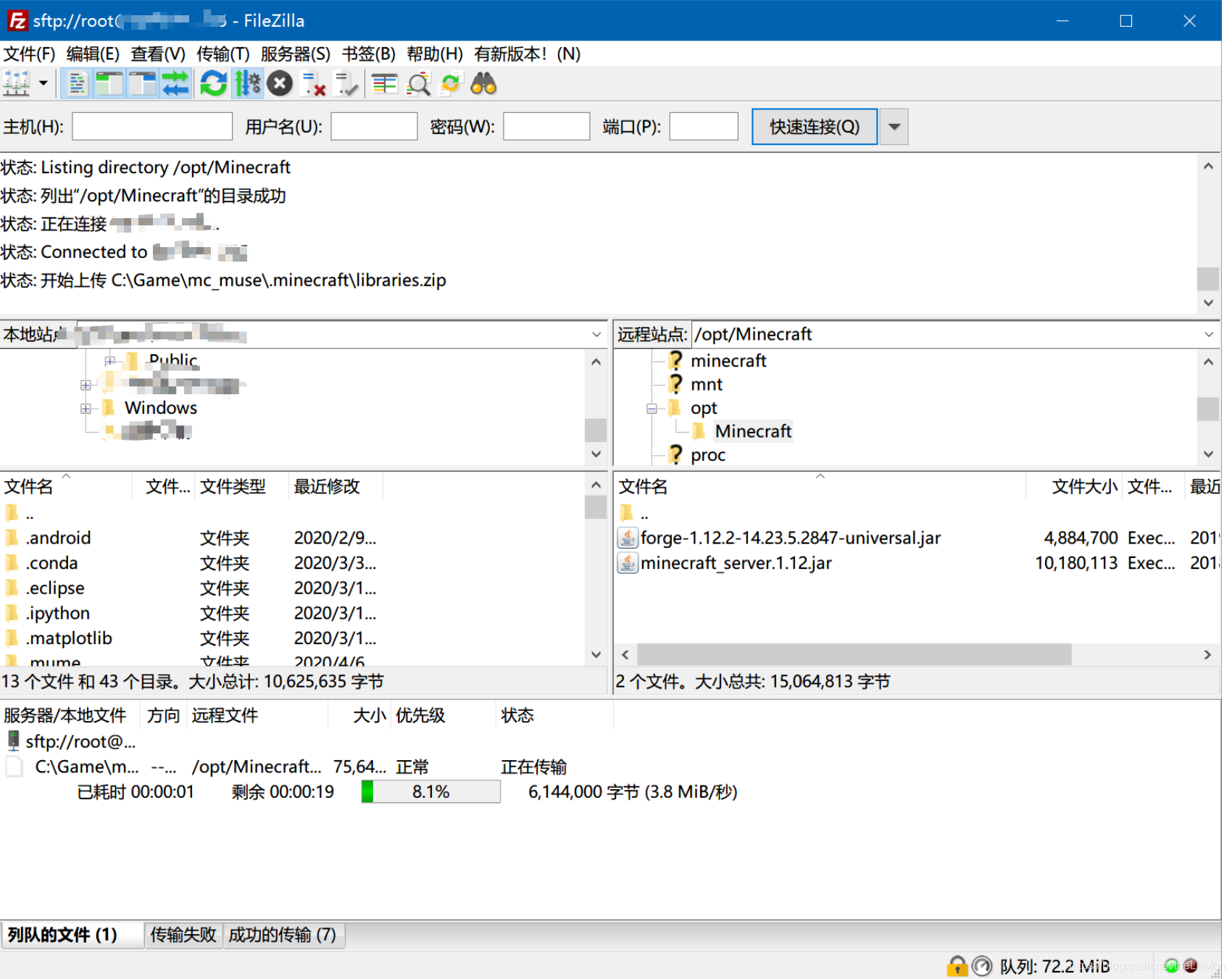Open the 服务器(S) menu
This screenshot has height=979, width=1232.
click(x=296, y=54)
